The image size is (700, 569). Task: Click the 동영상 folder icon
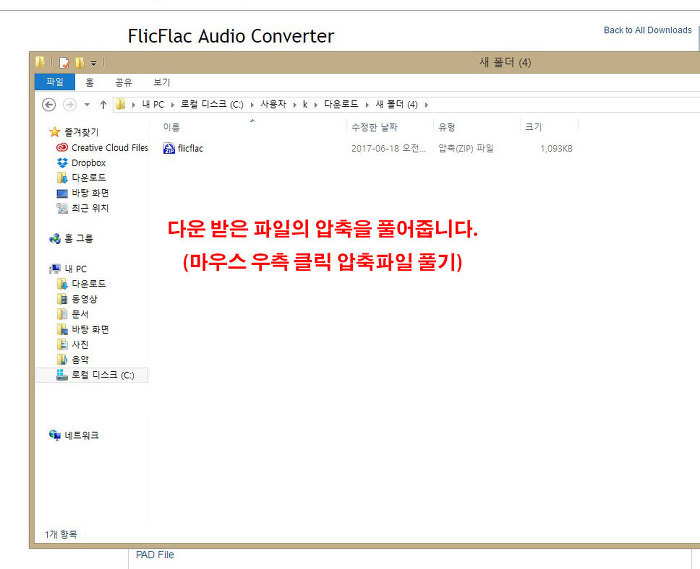tap(62, 299)
